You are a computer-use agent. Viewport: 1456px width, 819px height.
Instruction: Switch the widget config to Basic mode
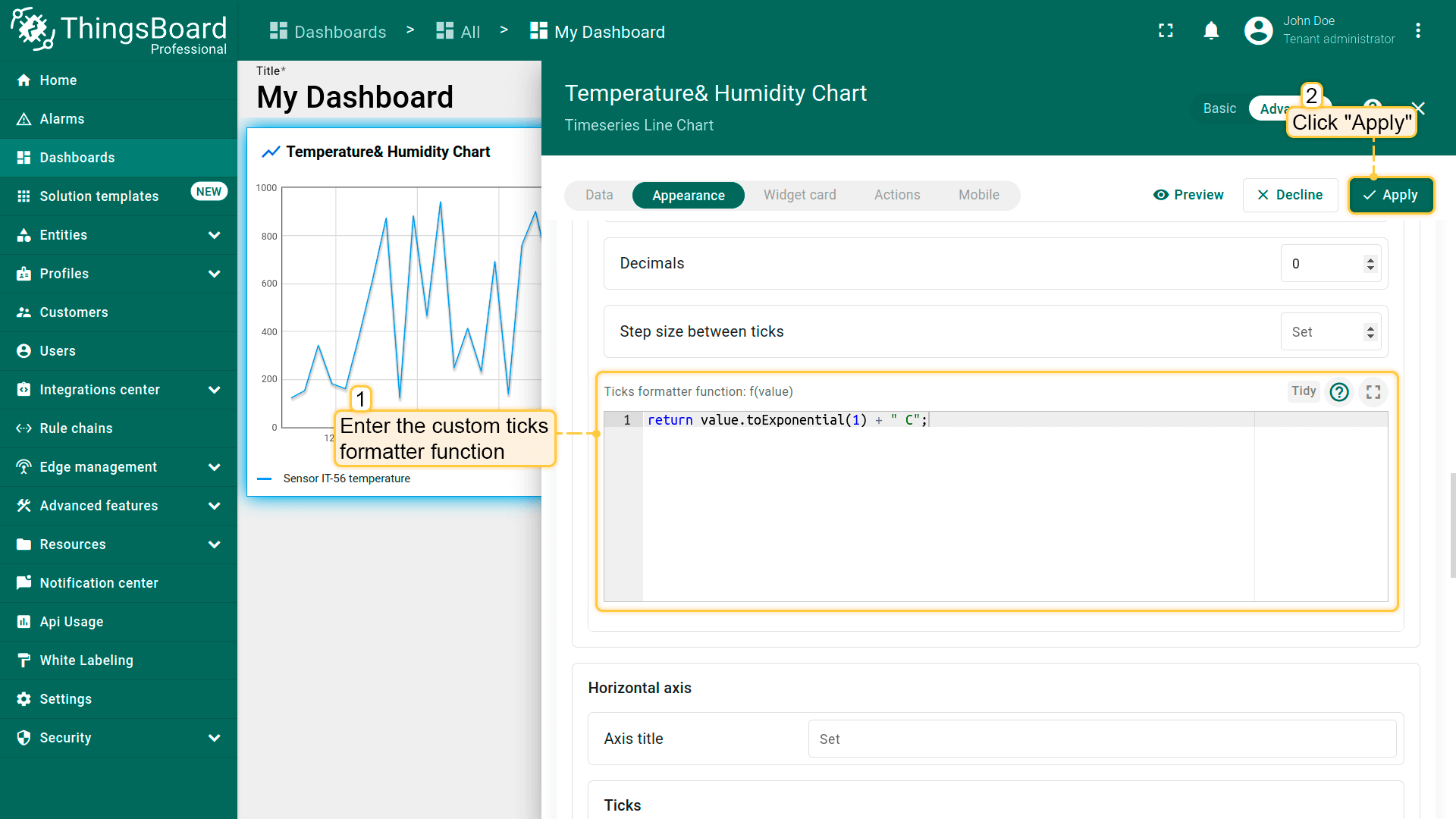[x=1219, y=108]
